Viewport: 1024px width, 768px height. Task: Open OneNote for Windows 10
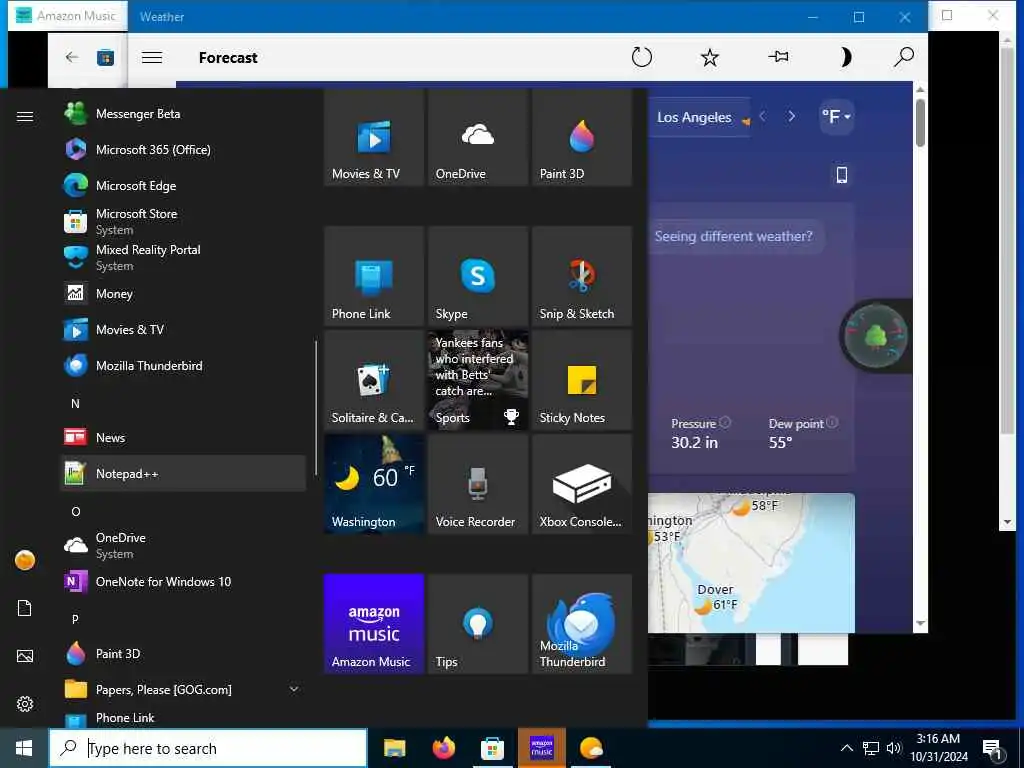(183, 581)
